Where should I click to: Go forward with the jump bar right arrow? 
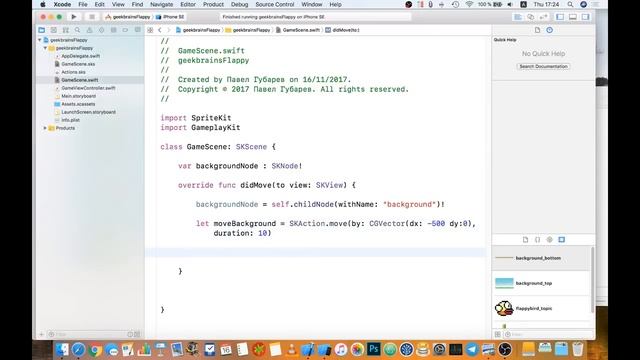pos(169,30)
